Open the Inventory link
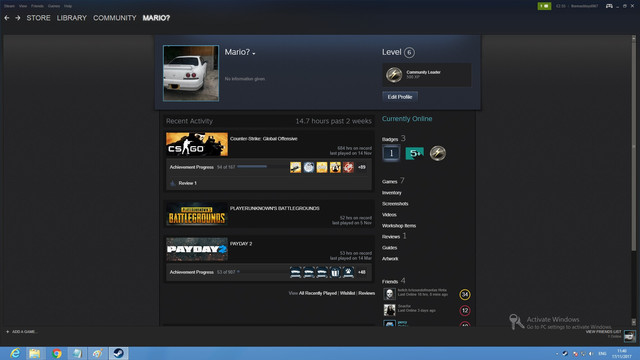 click(392, 193)
